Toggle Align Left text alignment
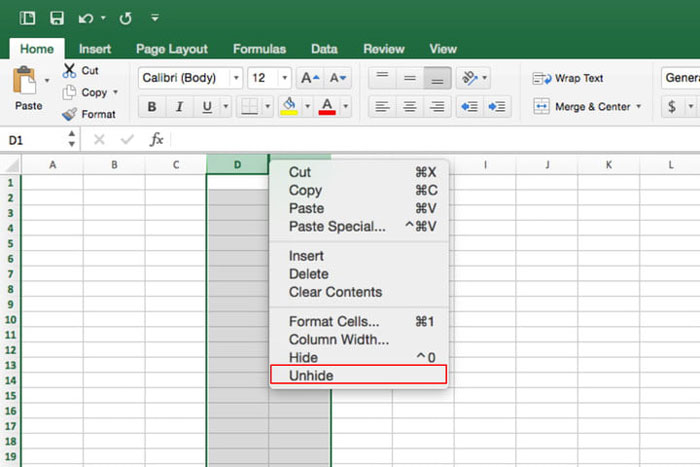The width and height of the screenshot is (700, 467). pos(382,107)
